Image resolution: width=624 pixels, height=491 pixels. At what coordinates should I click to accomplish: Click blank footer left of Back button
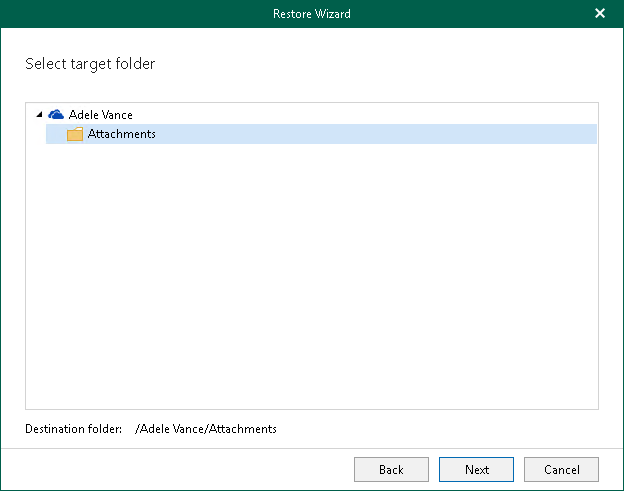(180, 469)
